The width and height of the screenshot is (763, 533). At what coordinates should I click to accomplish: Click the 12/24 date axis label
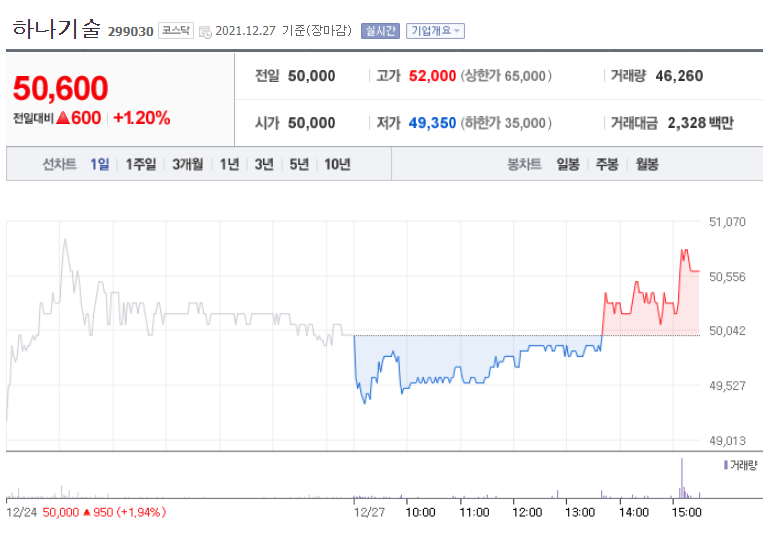pos(21,512)
